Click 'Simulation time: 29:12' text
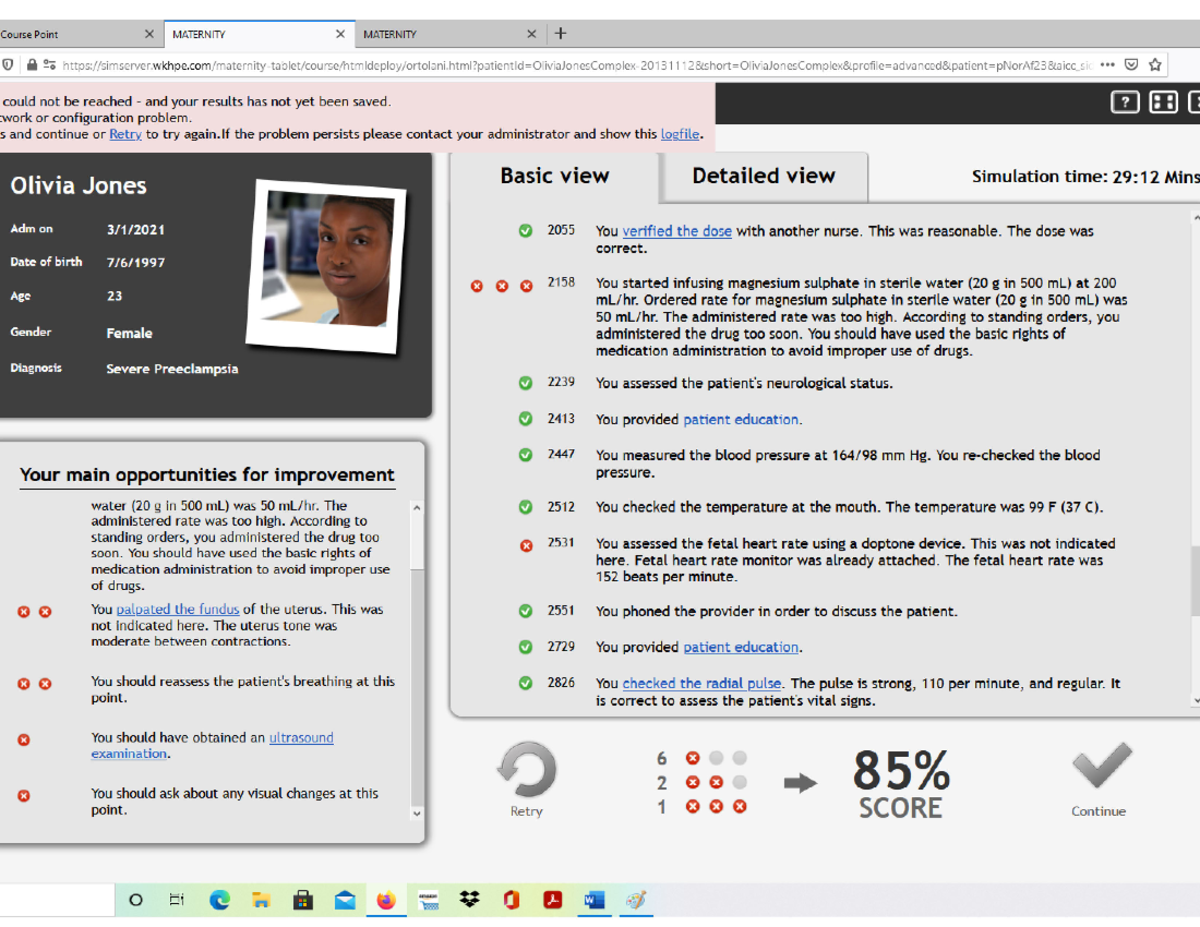The width and height of the screenshot is (1200, 927). tap(1085, 177)
